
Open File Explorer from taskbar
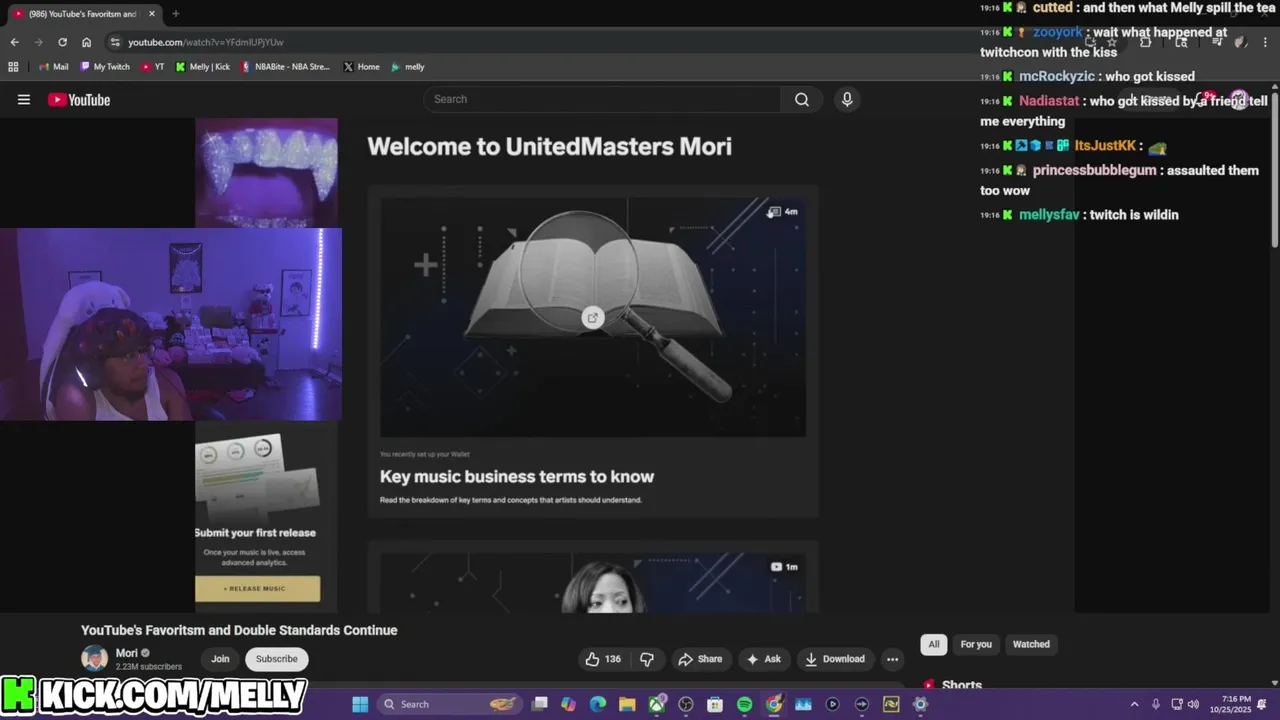coord(627,704)
